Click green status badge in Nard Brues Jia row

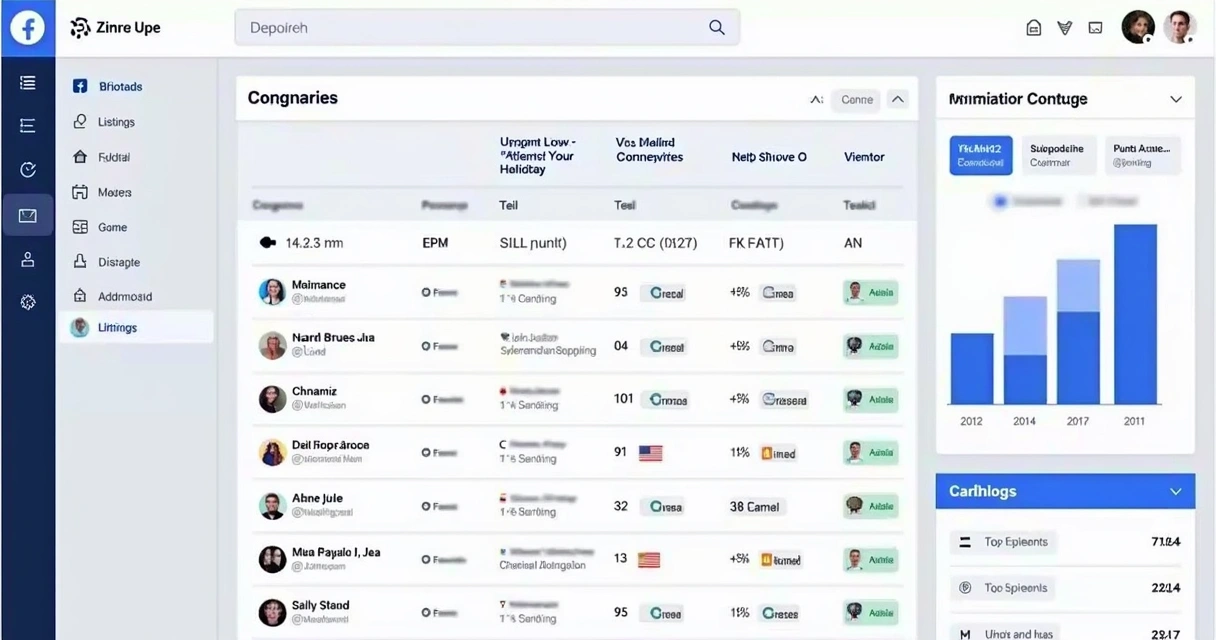tap(870, 346)
